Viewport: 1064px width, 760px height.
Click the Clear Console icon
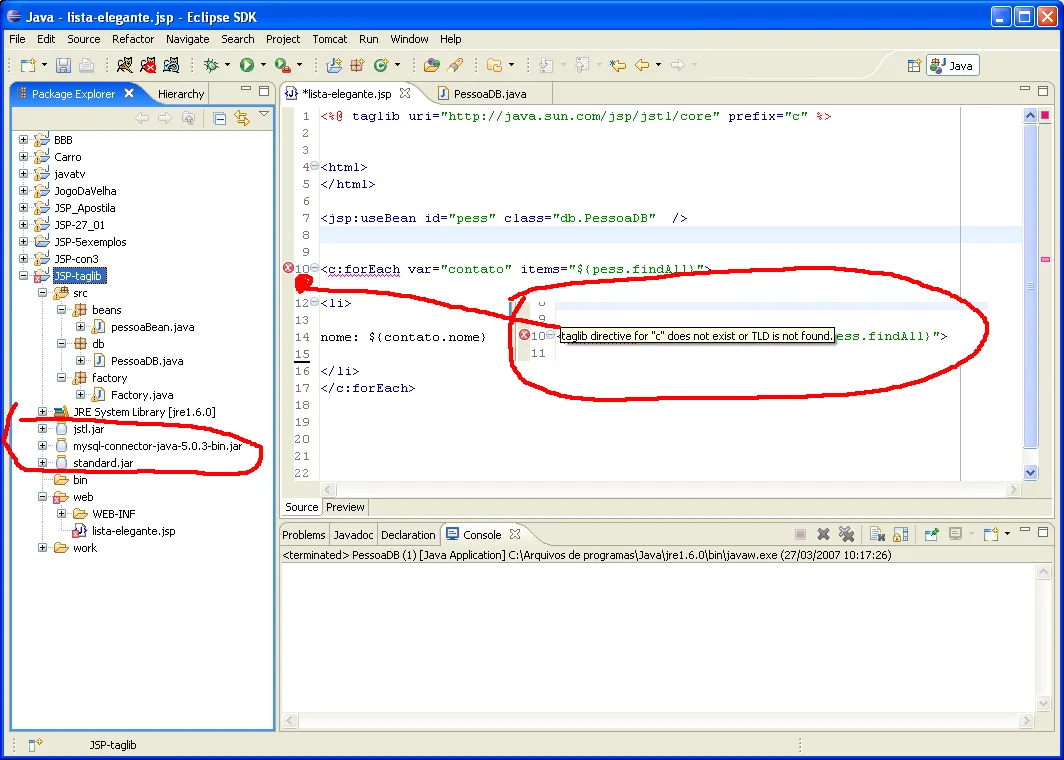875,535
